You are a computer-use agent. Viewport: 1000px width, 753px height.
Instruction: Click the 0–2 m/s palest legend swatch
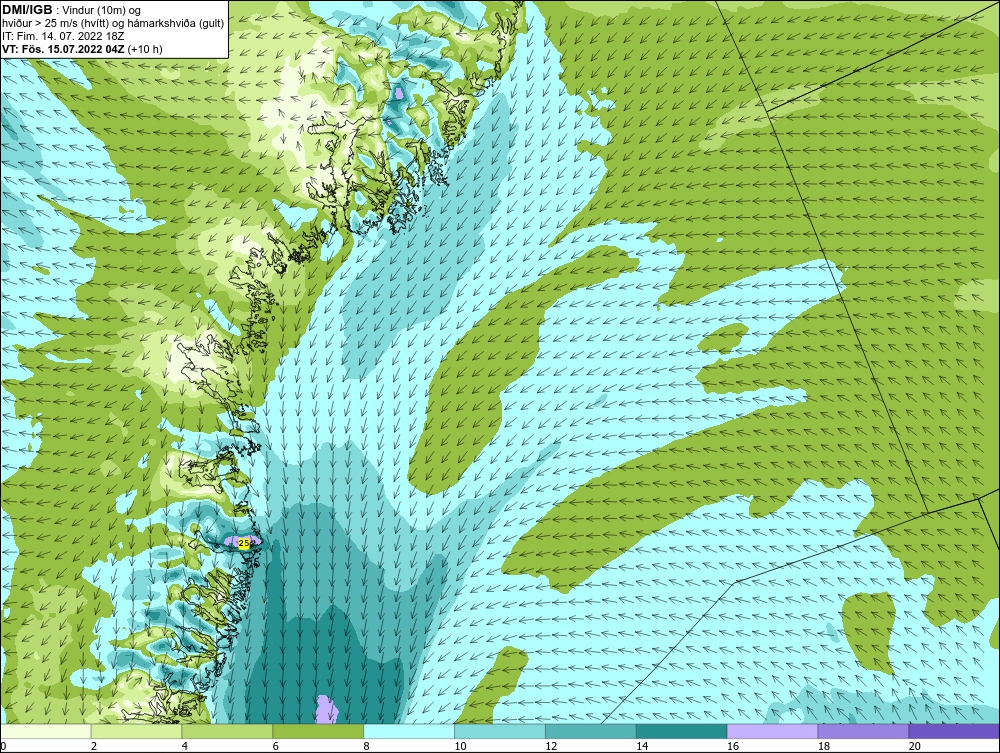pos(46,731)
